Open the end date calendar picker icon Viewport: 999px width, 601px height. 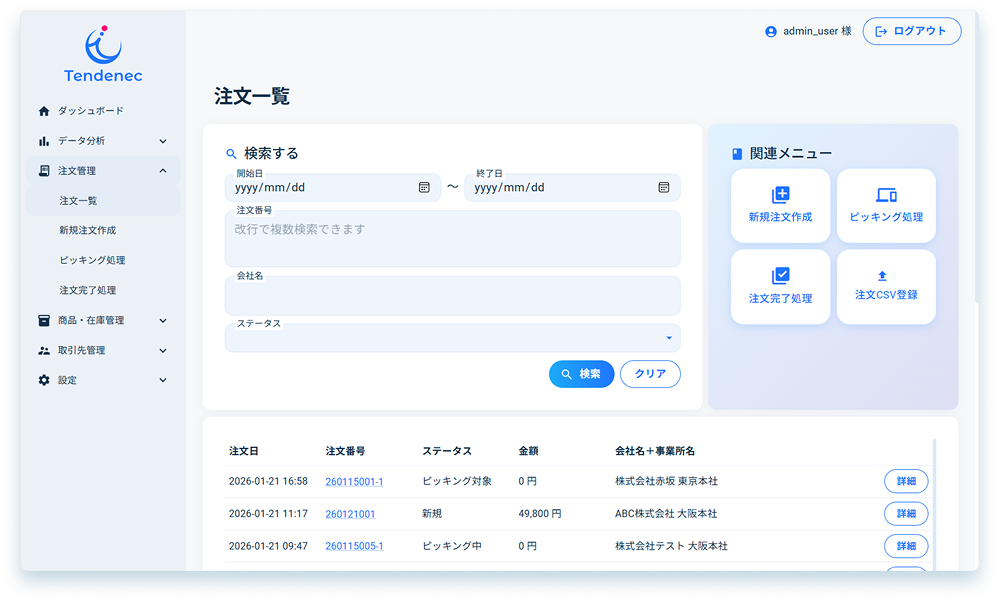point(664,187)
